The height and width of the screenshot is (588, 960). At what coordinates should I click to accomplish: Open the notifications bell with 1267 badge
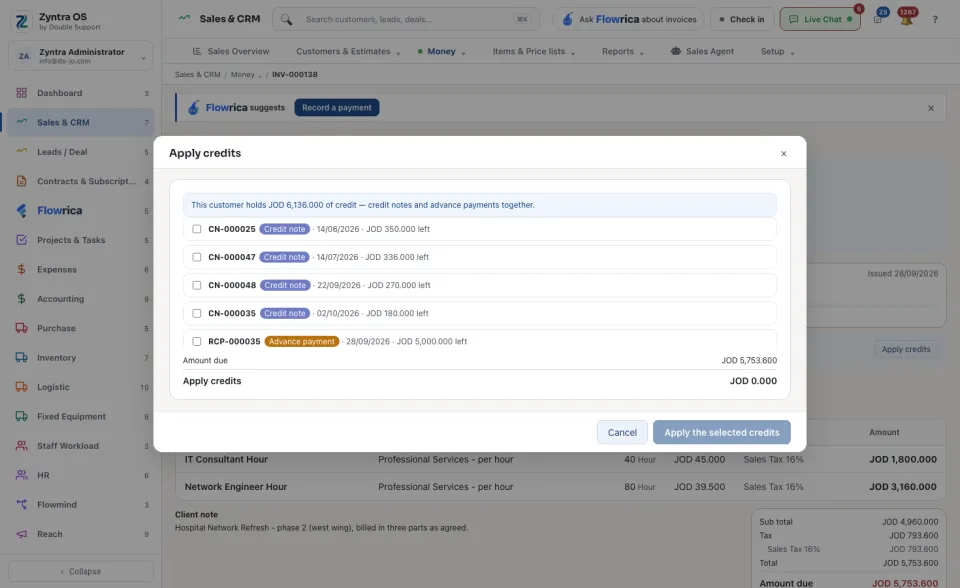pyautogui.click(x=907, y=18)
